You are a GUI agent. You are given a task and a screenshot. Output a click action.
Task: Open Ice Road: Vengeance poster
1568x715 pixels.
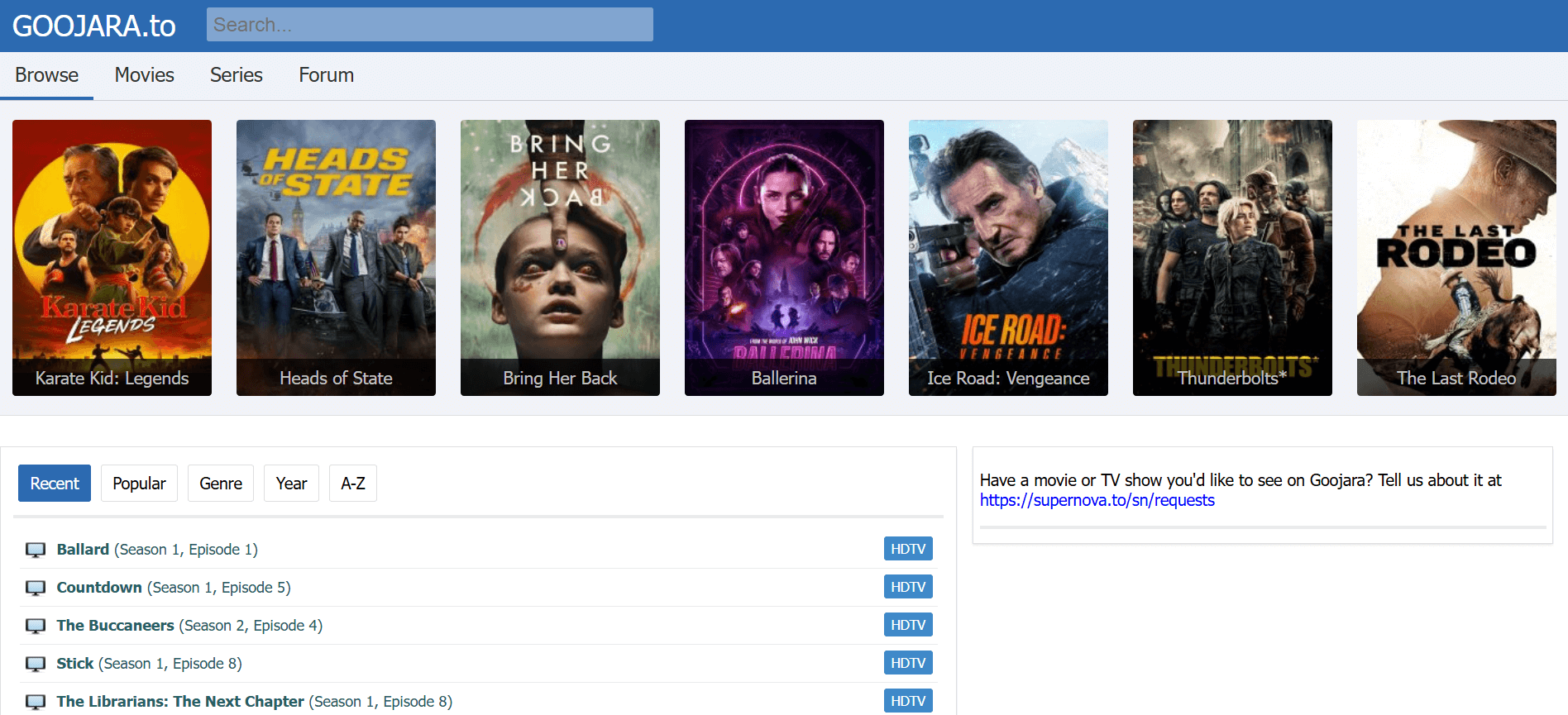point(1008,258)
